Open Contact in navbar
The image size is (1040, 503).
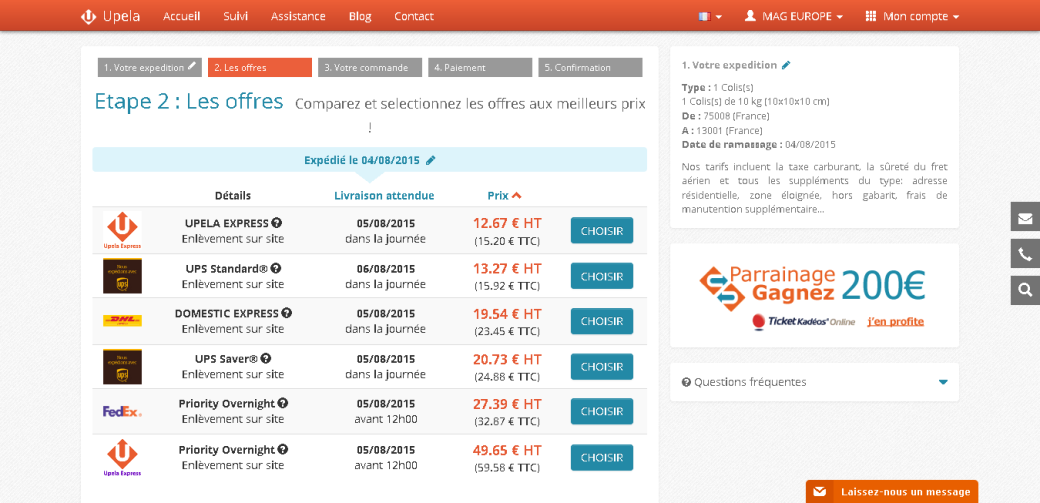[414, 16]
